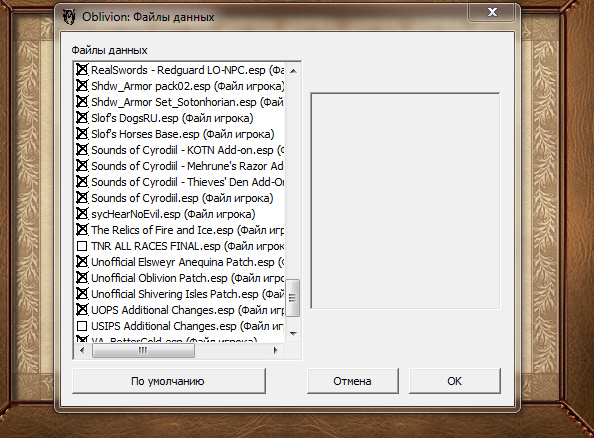Click the Отмена button

352,381
